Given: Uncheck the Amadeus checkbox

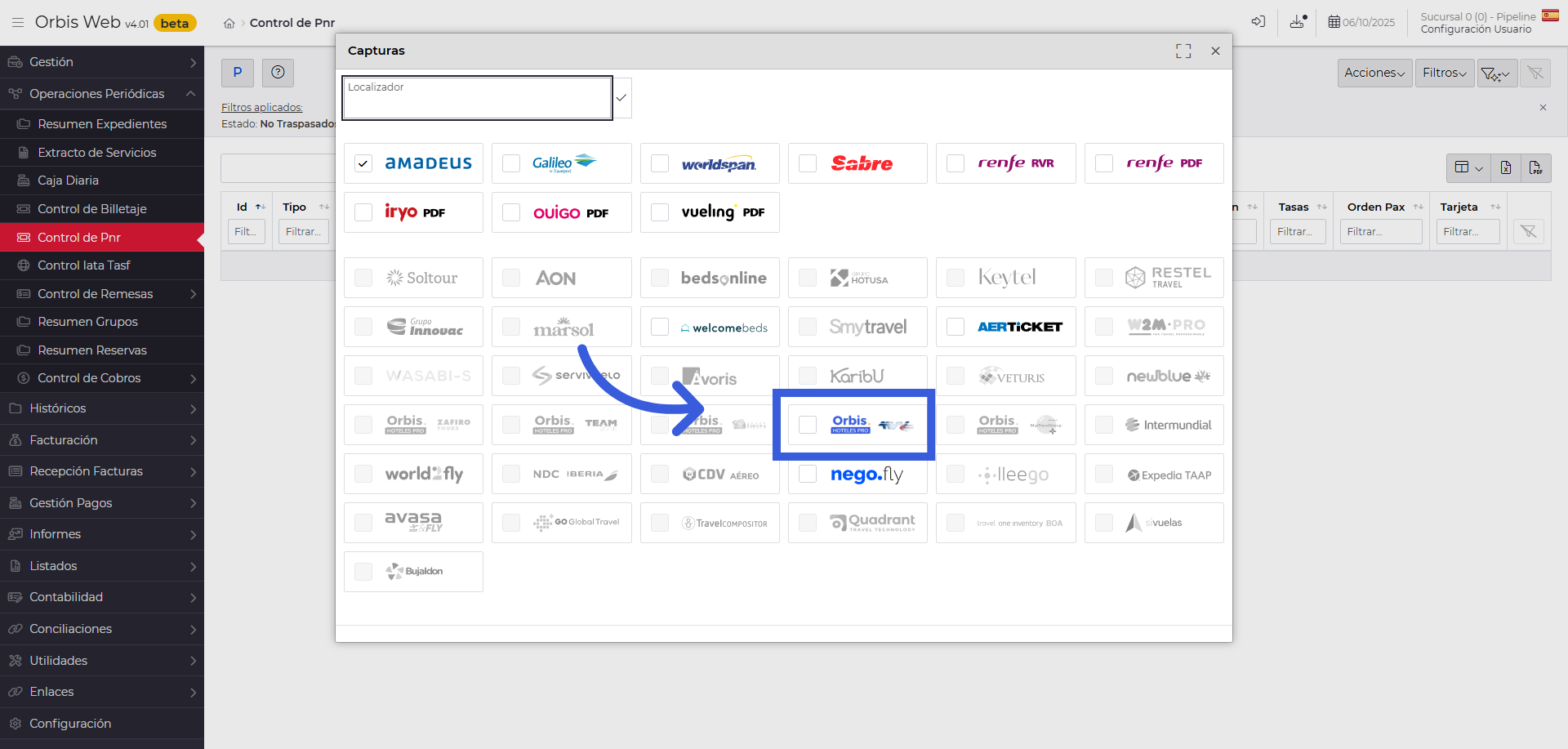Looking at the screenshot, I should (363, 163).
